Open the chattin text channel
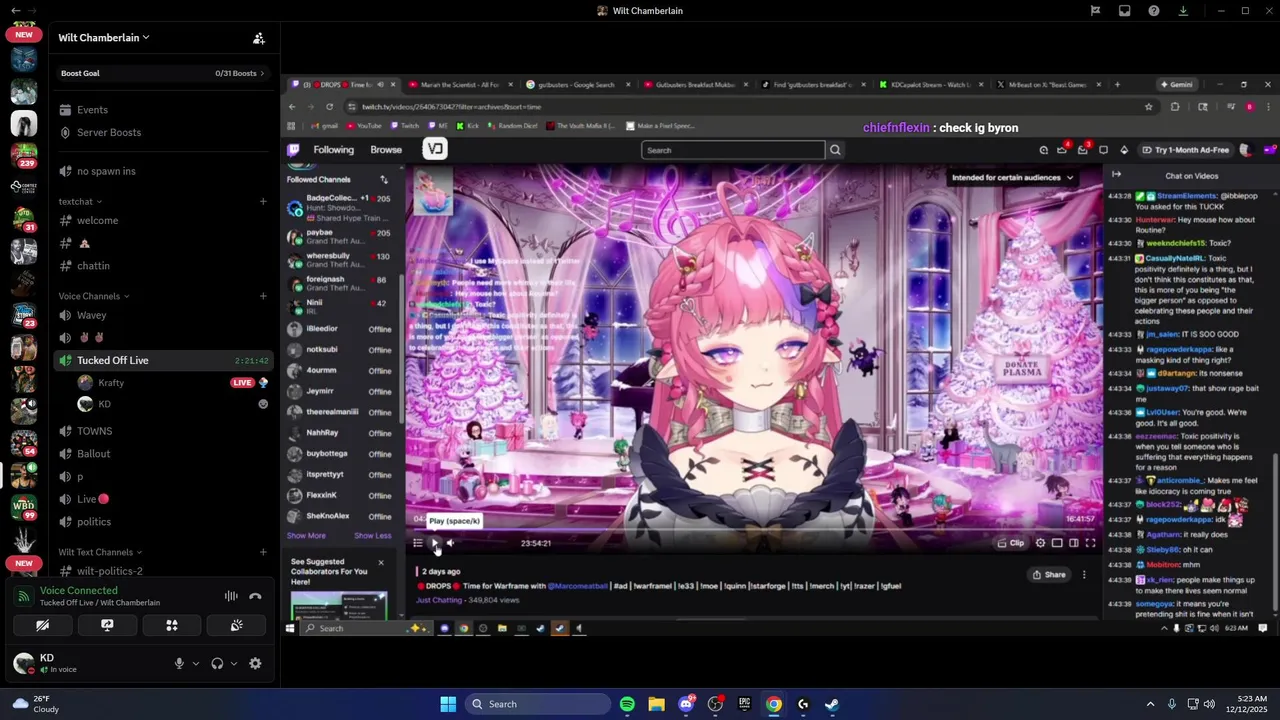The image size is (1280, 720). (163, 266)
